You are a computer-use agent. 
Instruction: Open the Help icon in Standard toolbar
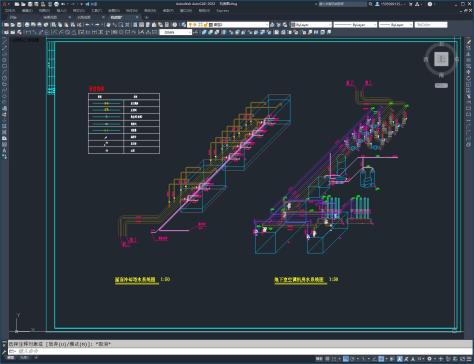[175, 25]
